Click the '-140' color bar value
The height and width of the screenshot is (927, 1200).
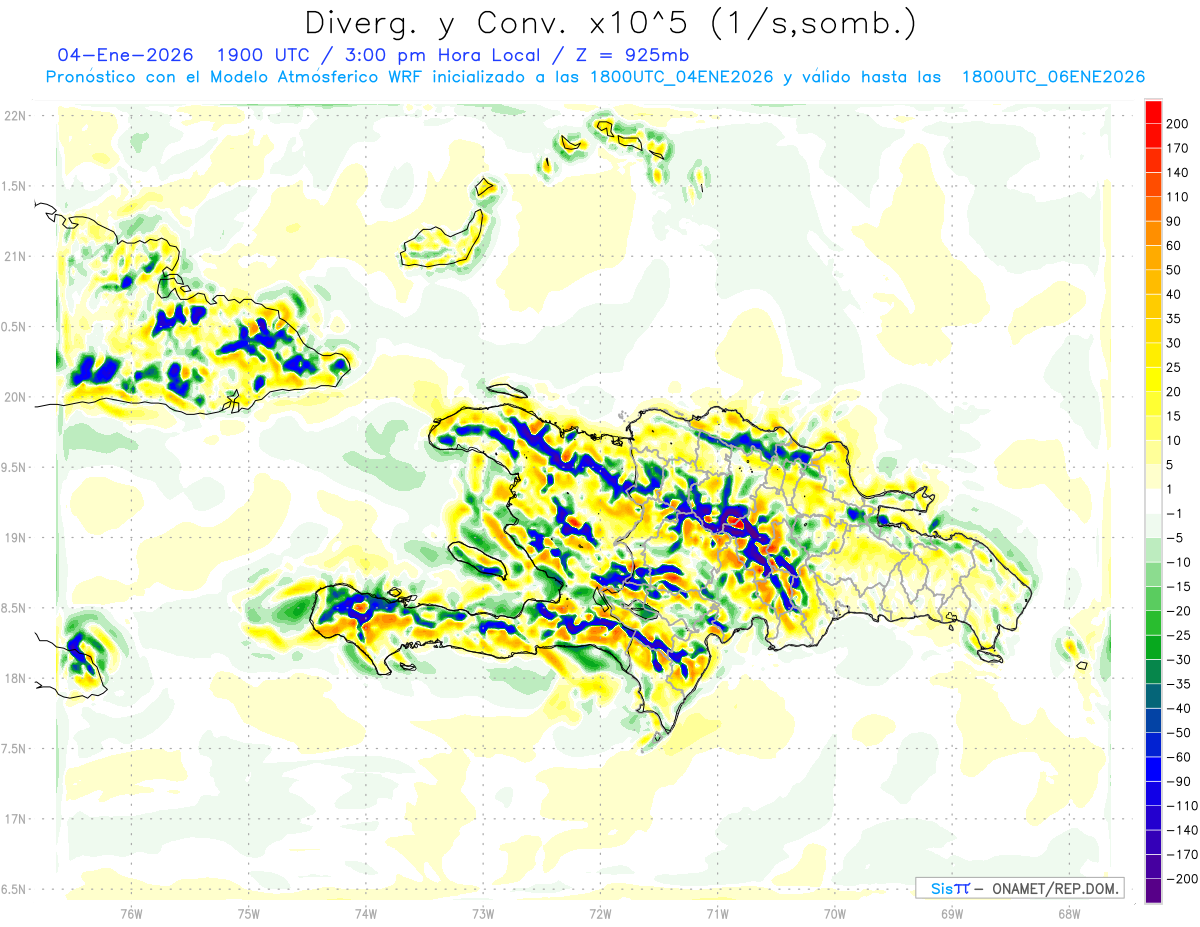click(1182, 830)
